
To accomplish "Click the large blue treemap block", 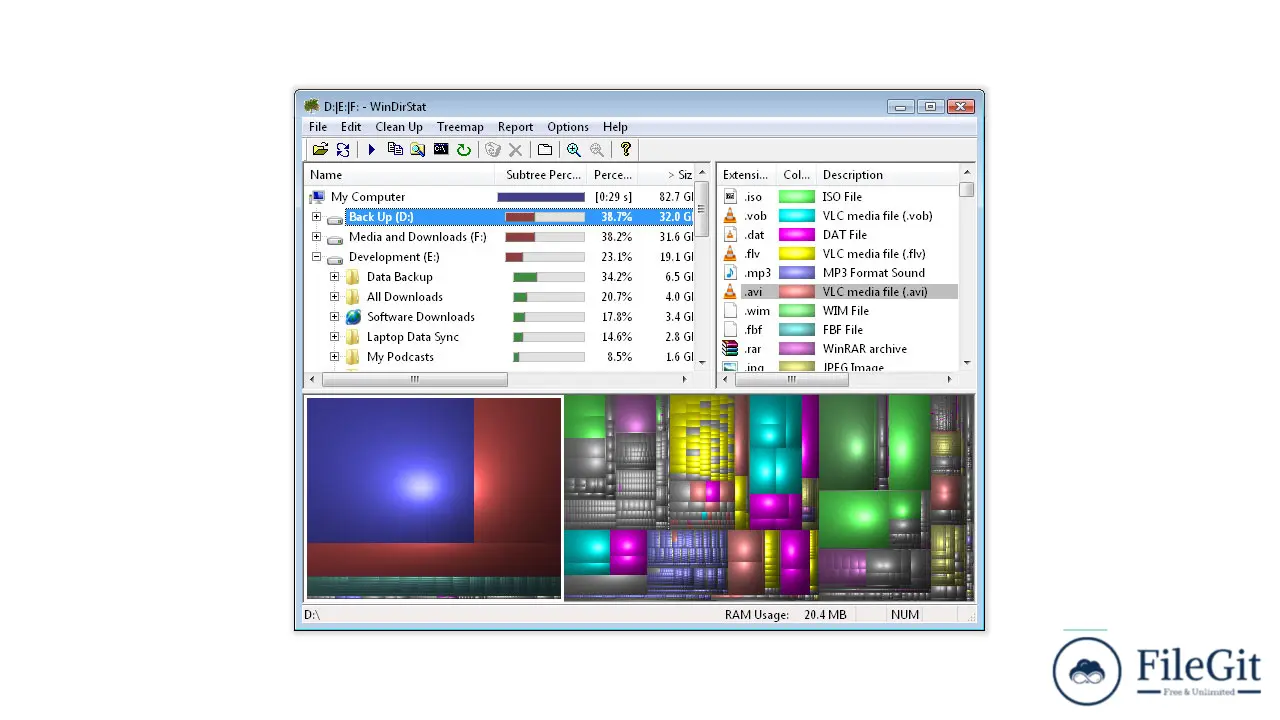I will click(390, 470).
